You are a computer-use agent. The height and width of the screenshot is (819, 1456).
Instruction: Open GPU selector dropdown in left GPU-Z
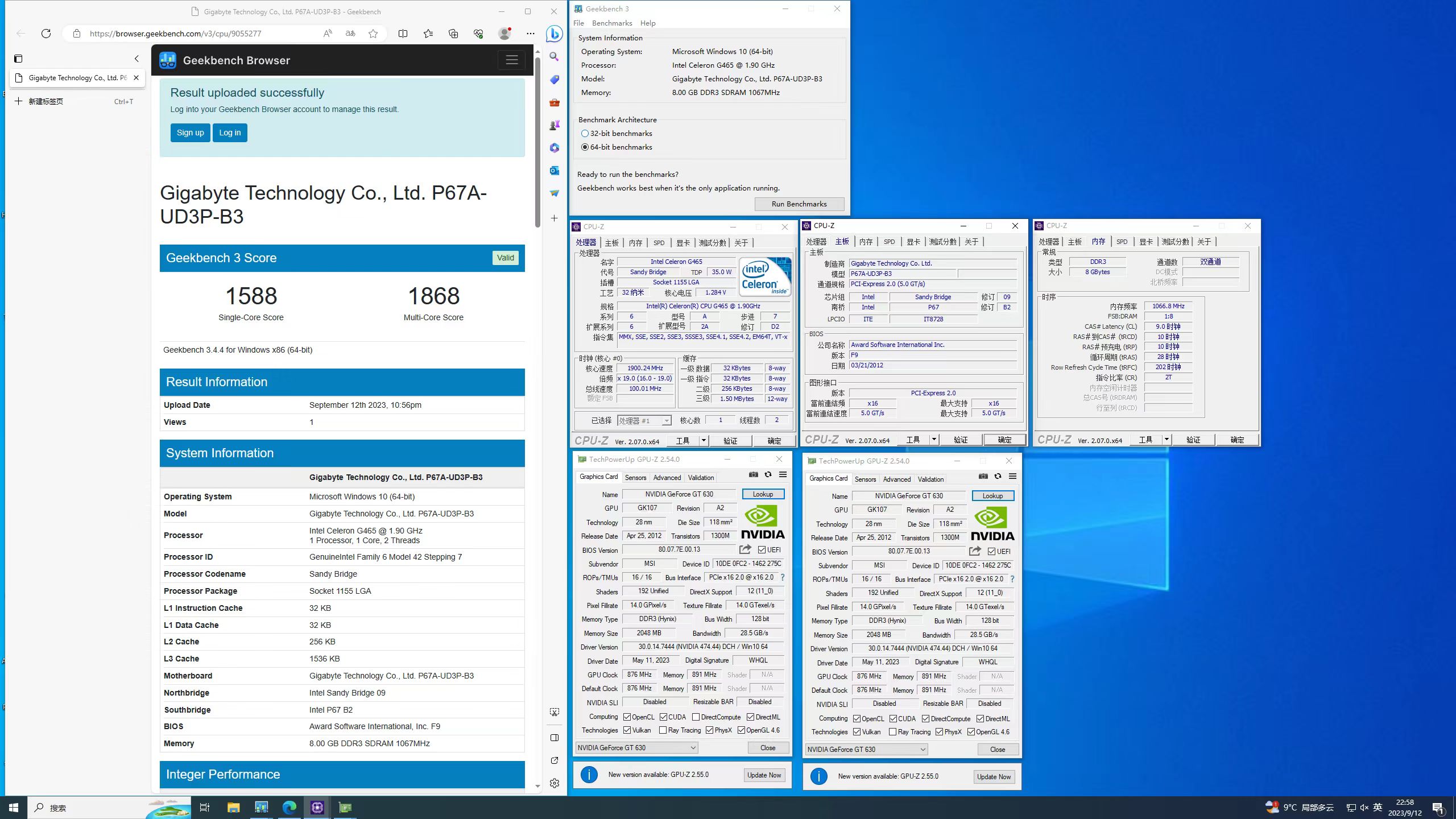[636, 748]
